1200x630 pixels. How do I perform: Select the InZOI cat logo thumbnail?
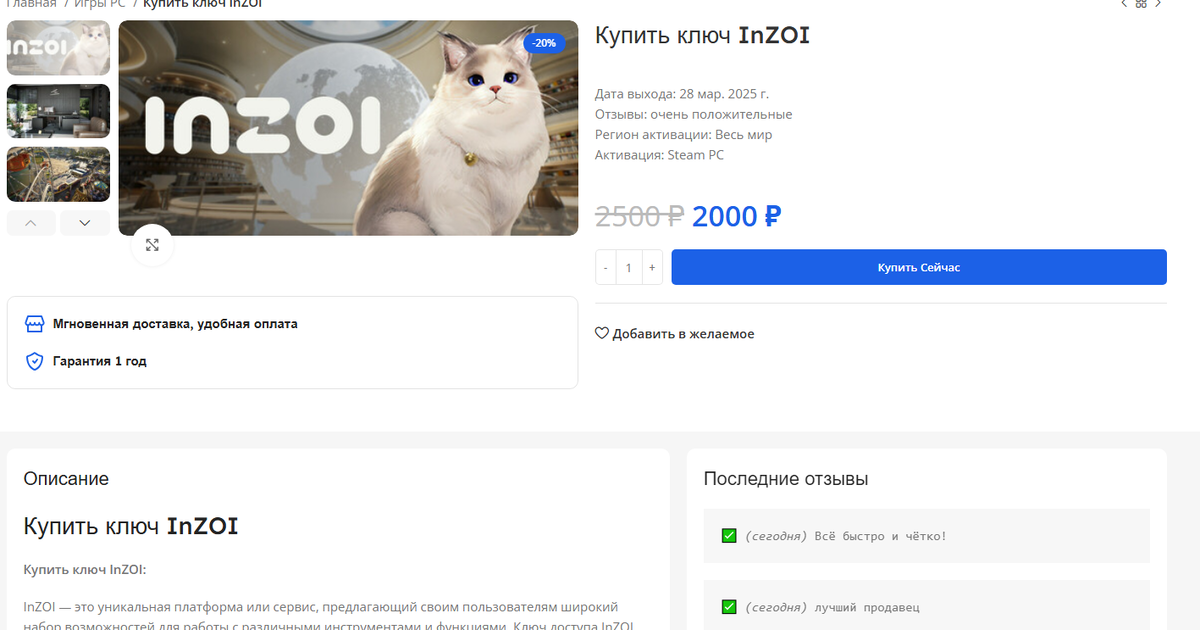tap(58, 48)
